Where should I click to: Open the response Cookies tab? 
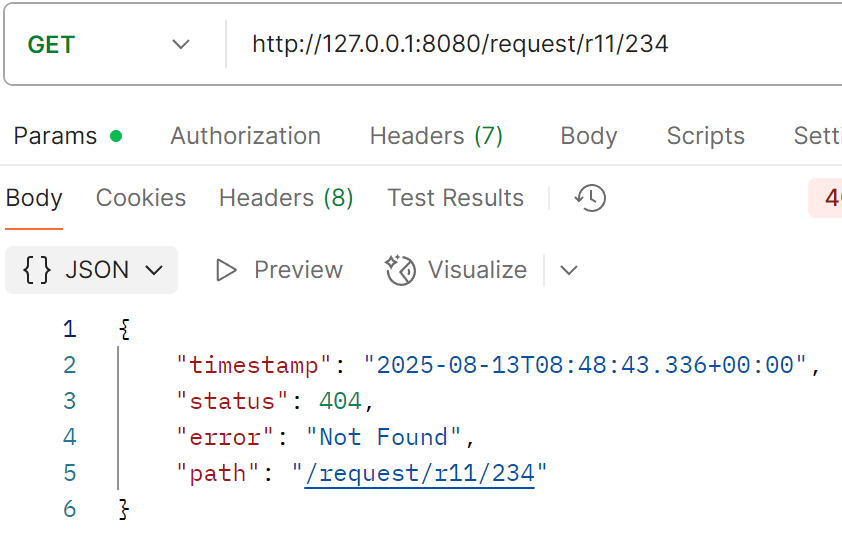(141, 198)
